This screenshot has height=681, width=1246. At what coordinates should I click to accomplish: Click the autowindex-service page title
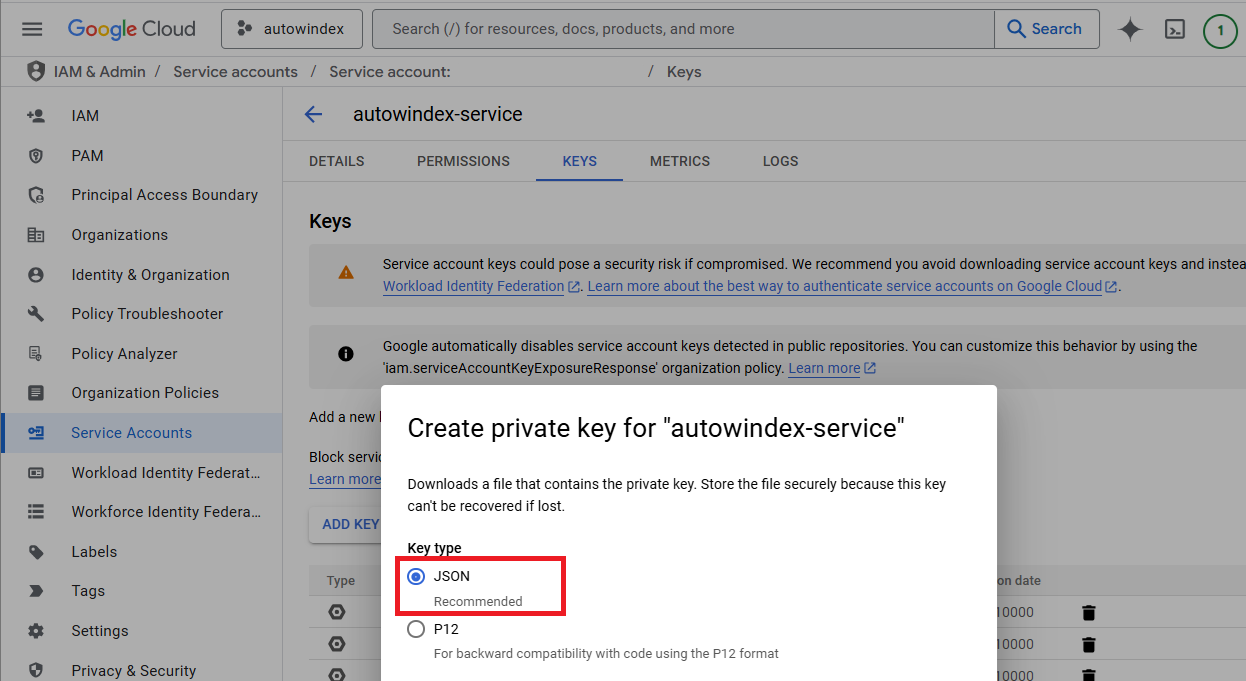438,114
